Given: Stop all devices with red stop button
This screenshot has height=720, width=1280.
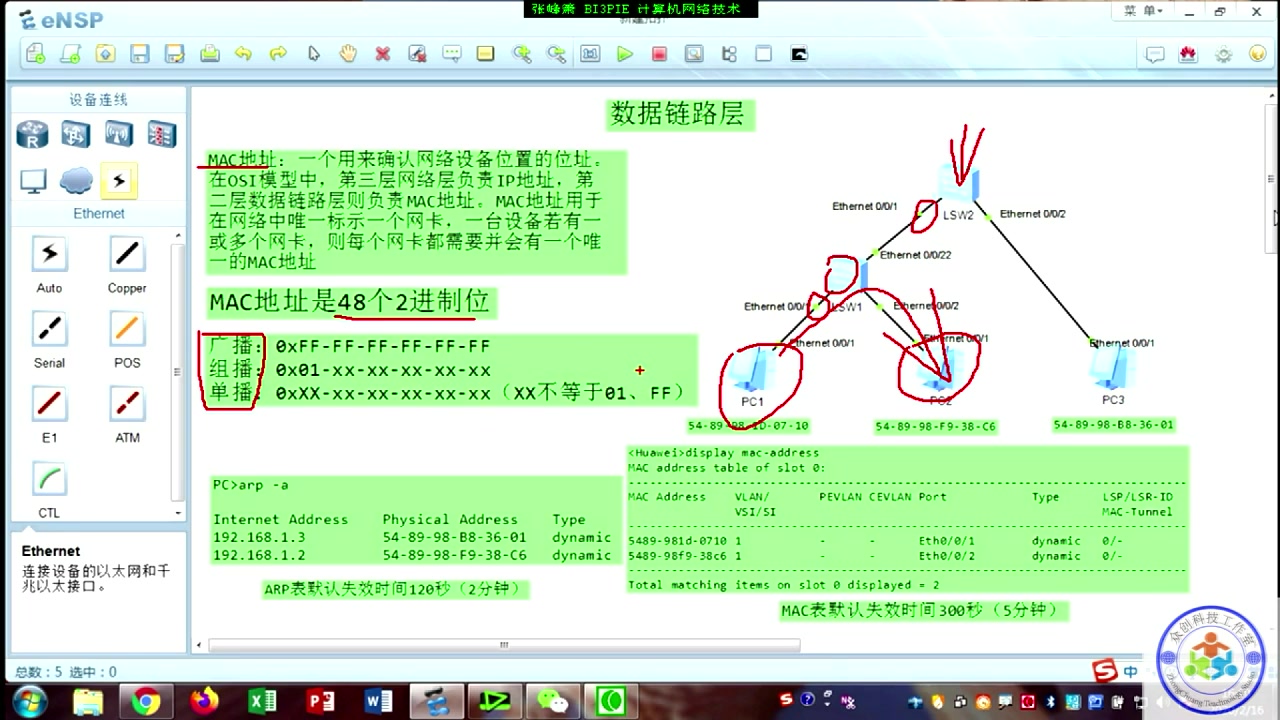Looking at the screenshot, I should (659, 54).
